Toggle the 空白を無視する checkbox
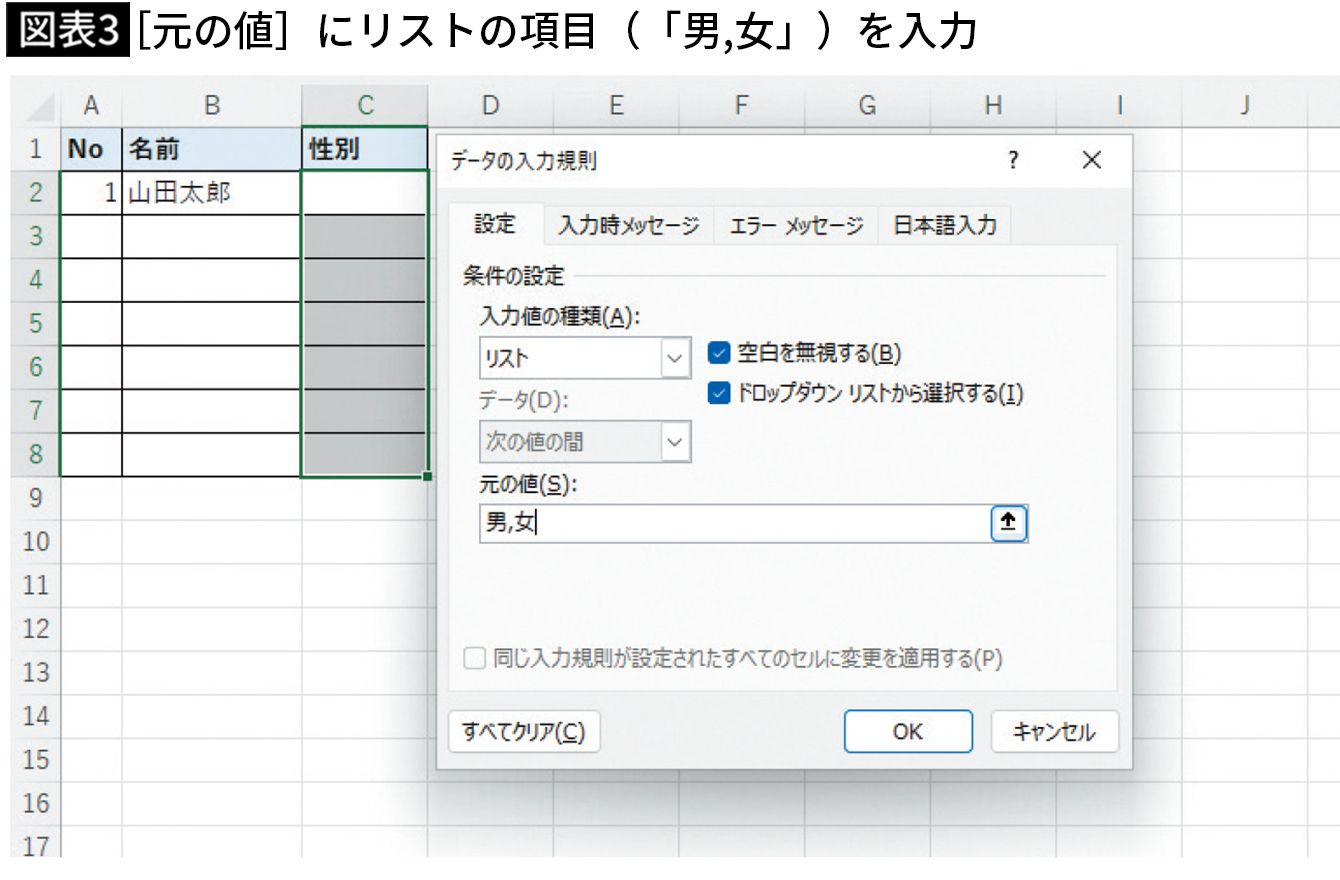 tap(719, 352)
